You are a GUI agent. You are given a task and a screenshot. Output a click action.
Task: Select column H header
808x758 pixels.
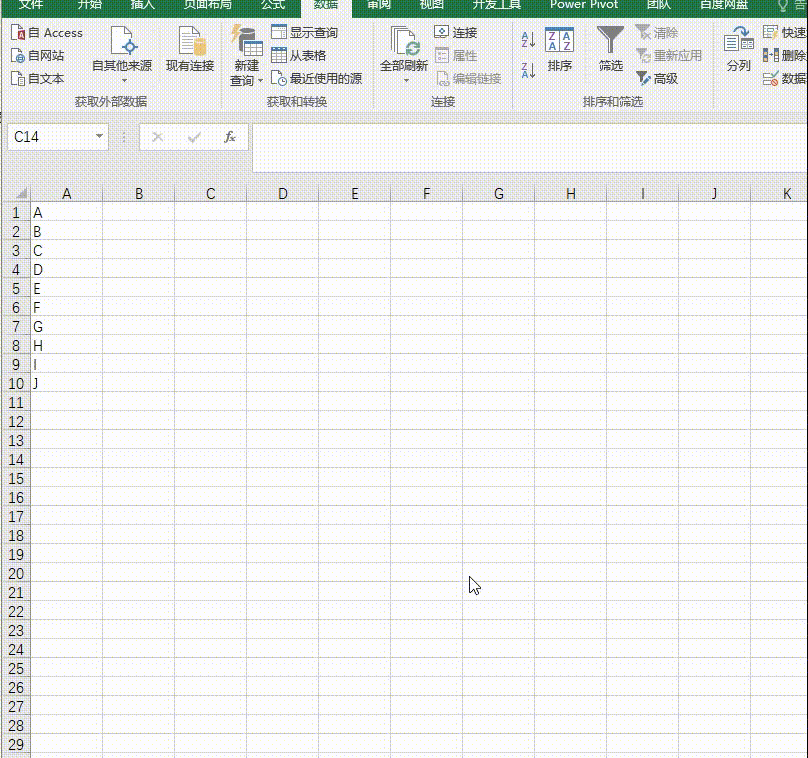[x=570, y=194]
